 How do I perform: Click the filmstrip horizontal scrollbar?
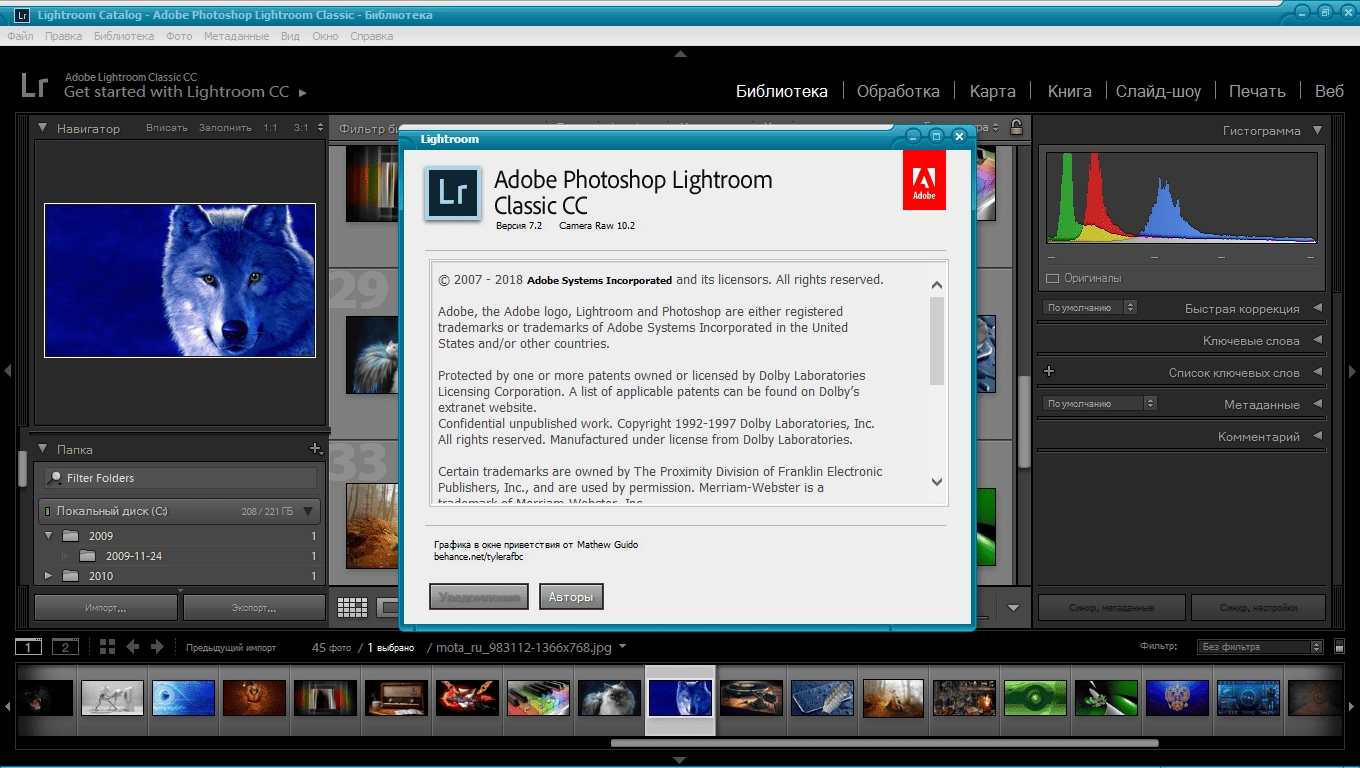coord(884,743)
